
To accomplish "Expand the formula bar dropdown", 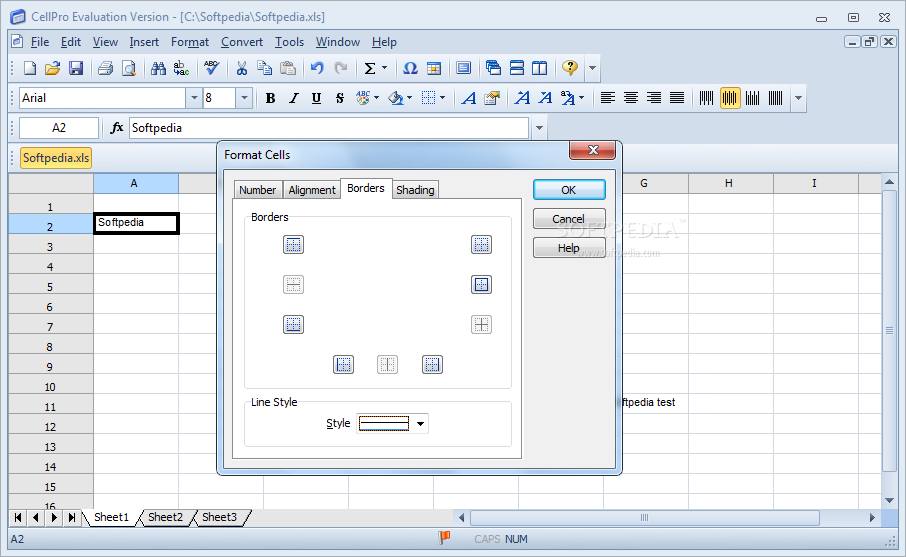I will 539,128.
